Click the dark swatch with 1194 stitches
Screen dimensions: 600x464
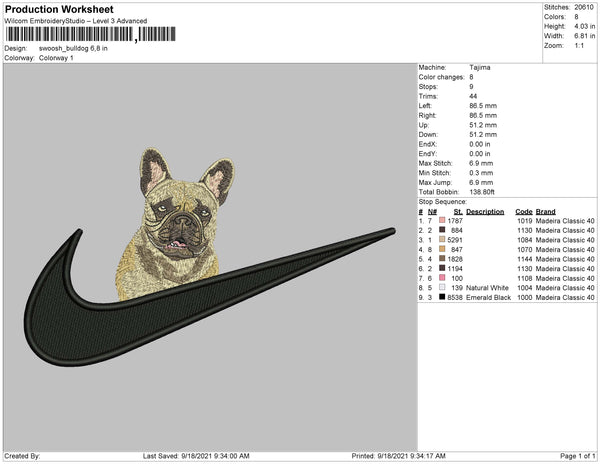coord(442,268)
